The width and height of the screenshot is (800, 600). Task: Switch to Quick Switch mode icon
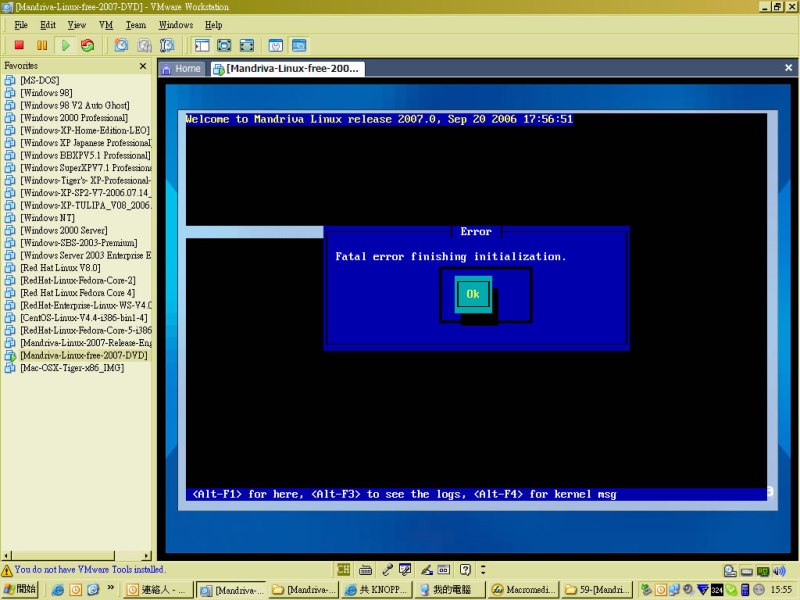(224, 45)
